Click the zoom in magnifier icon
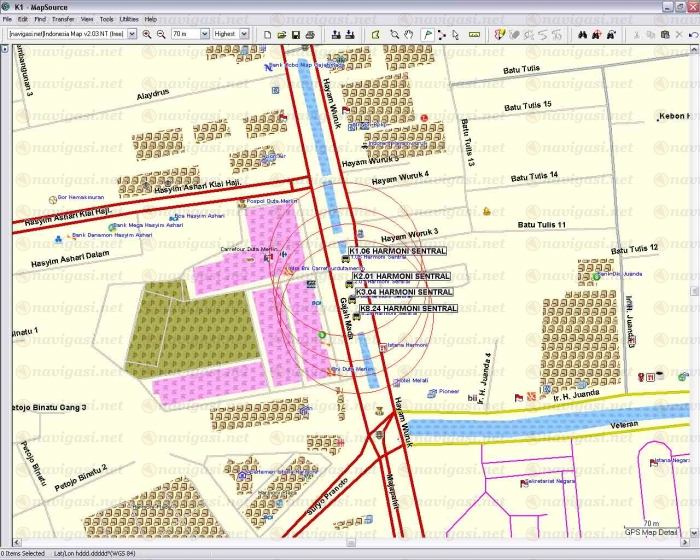700x560 pixels. pos(147,34)
